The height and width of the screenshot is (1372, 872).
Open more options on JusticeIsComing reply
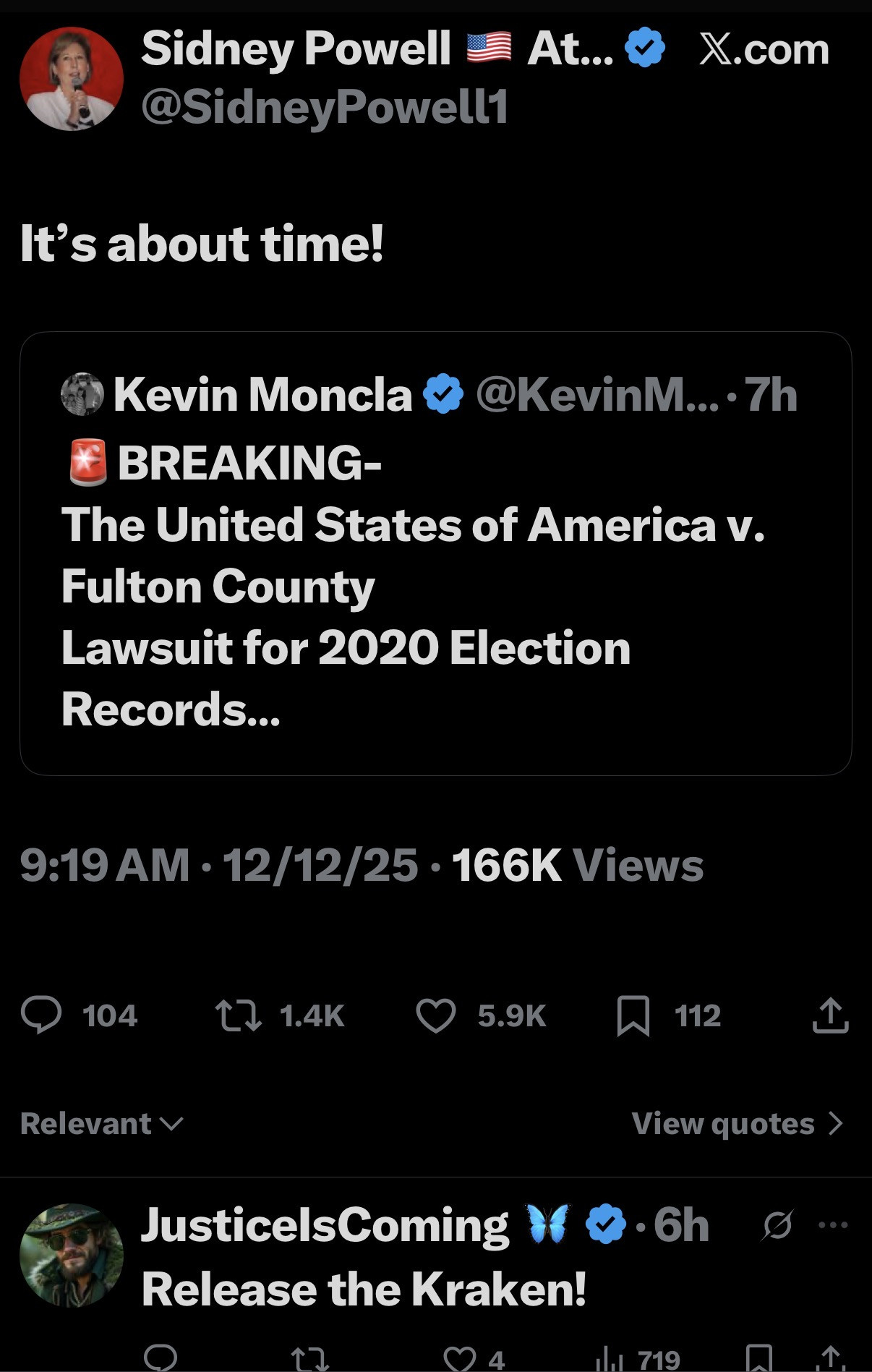[x=833, y=1225]
